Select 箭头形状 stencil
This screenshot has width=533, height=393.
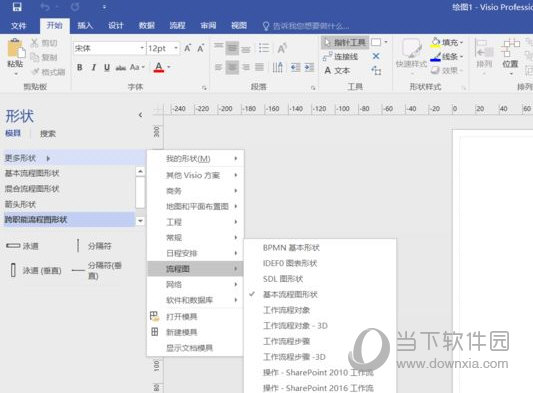68,204
